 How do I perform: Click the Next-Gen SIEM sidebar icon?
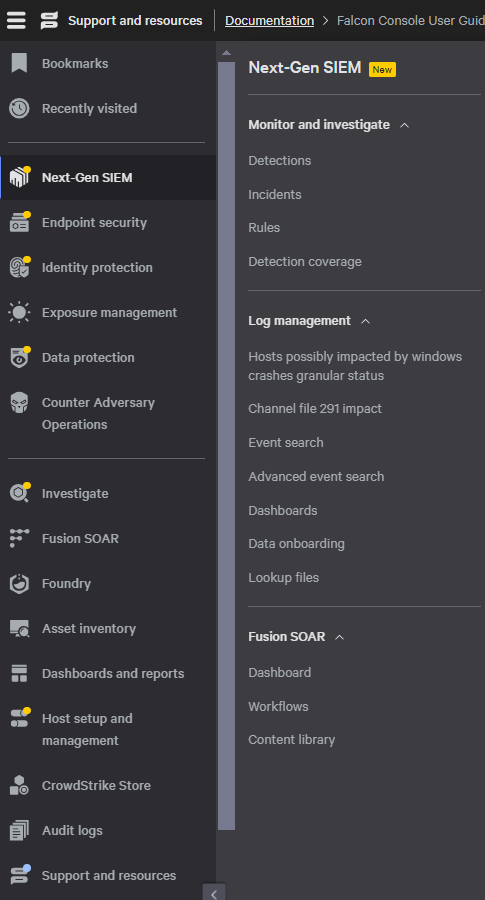[20, 177]
